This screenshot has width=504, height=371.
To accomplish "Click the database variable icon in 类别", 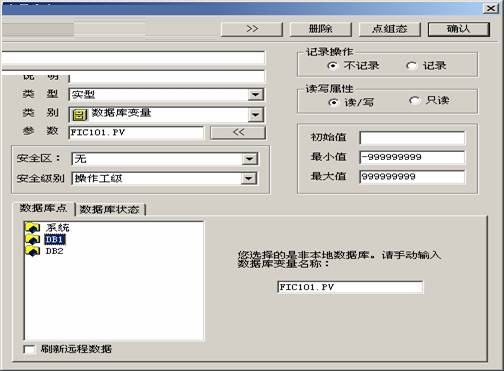I will pyautogui.click(x=79, y=115).
